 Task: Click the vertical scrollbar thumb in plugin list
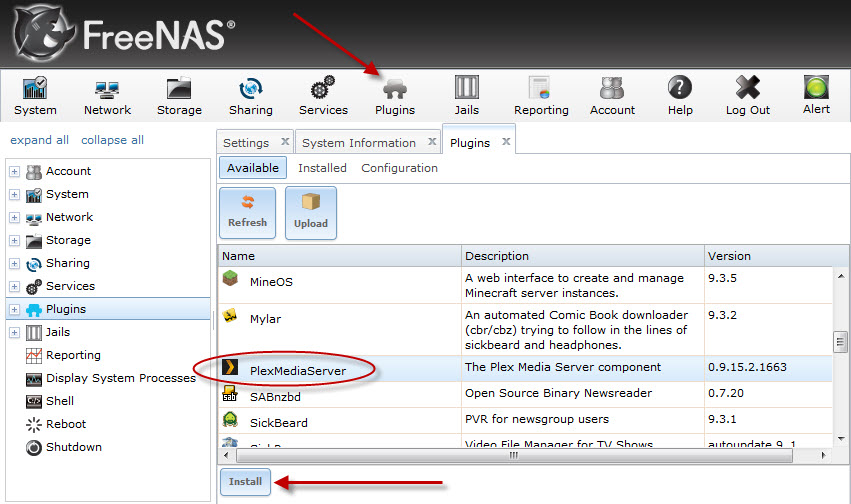point(840,342)
